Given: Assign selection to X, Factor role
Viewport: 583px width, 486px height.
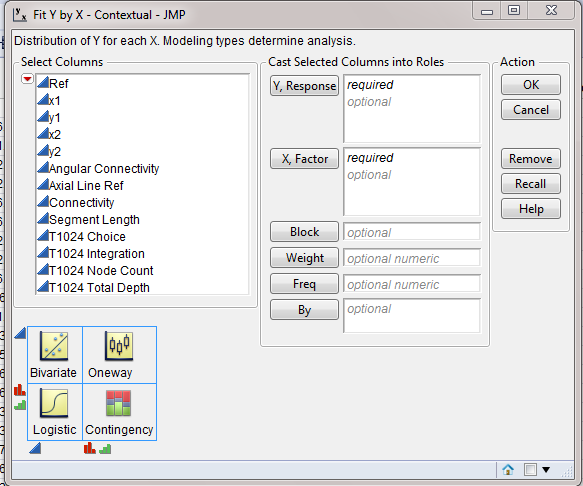Looking at the screenshot, I should pos(304,159).
